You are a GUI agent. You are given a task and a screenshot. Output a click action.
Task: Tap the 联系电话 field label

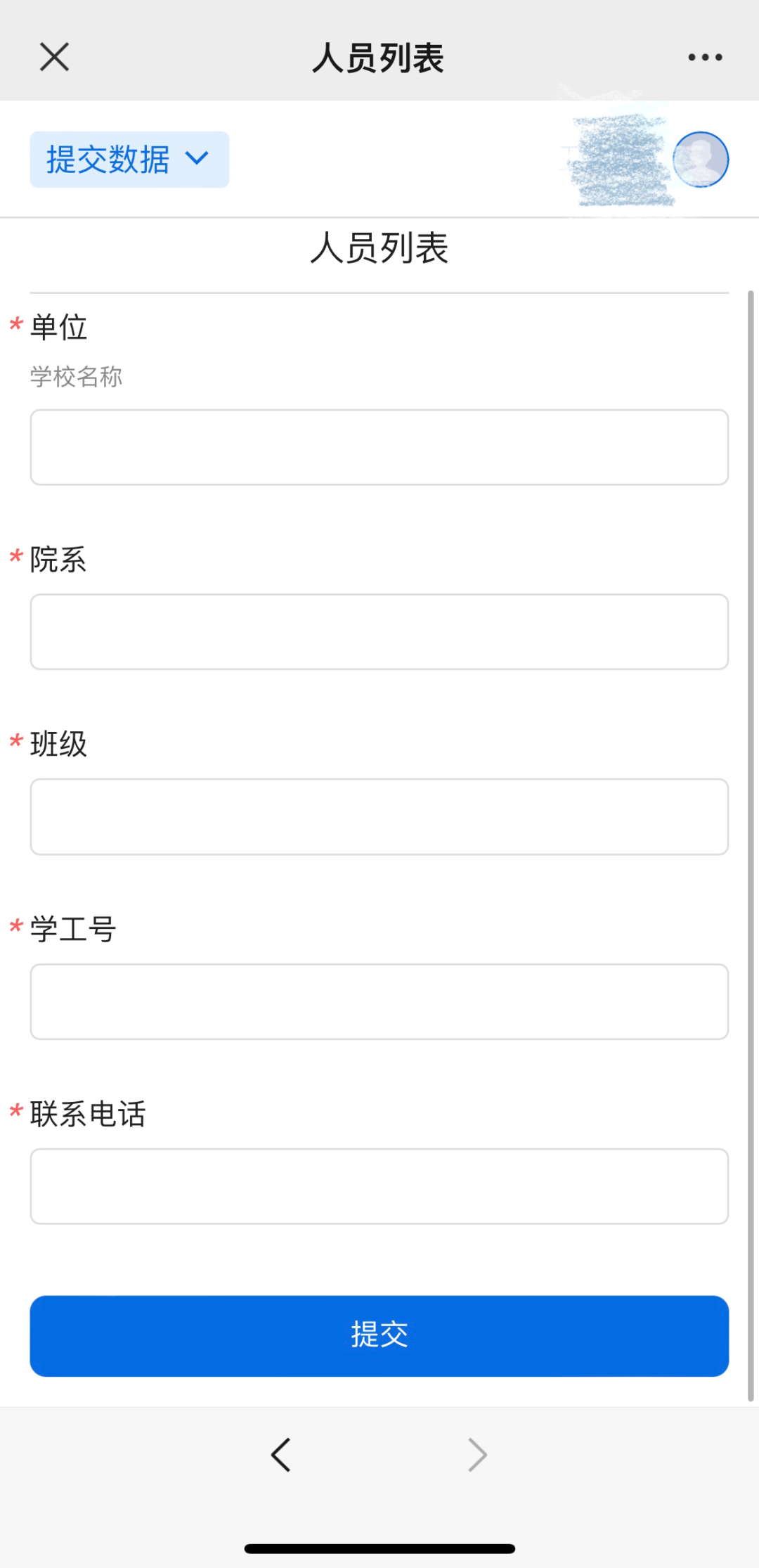click(88, 1114)
